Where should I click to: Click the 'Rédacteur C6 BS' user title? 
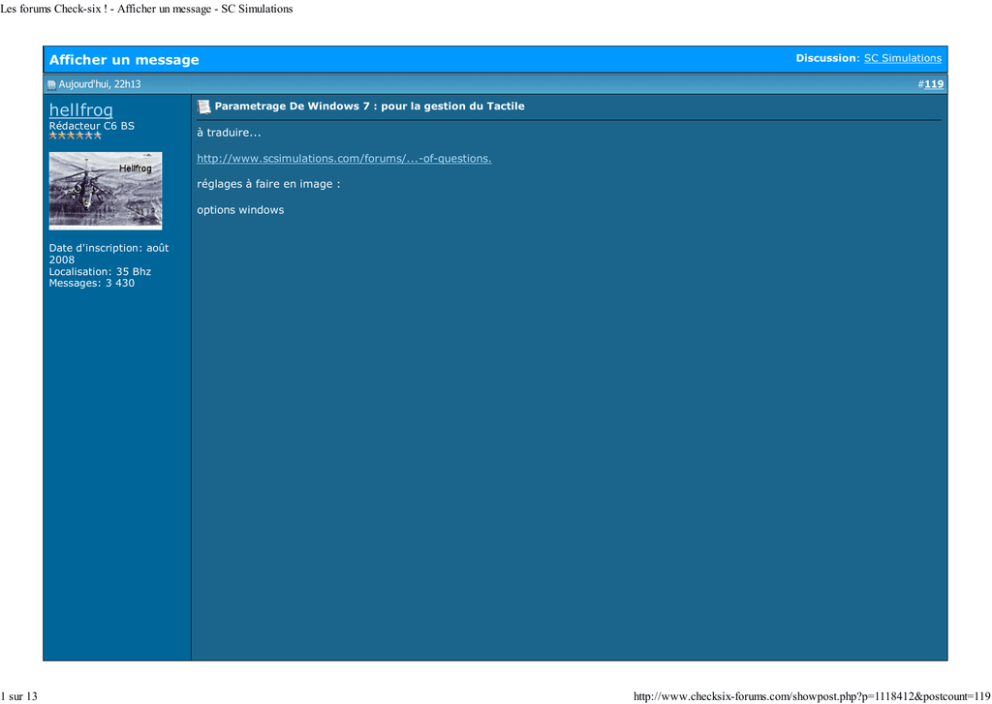pos(92,126)
